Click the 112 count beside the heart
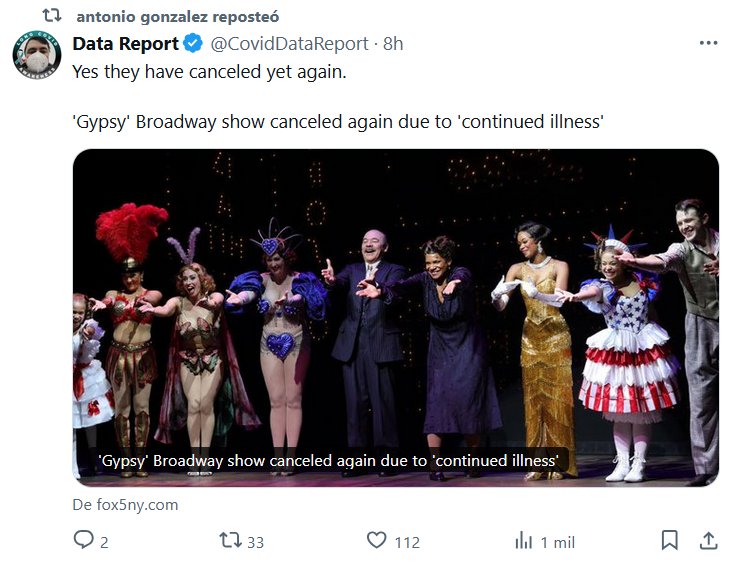This screenshot has width=740, height=566. pos(407,542)
